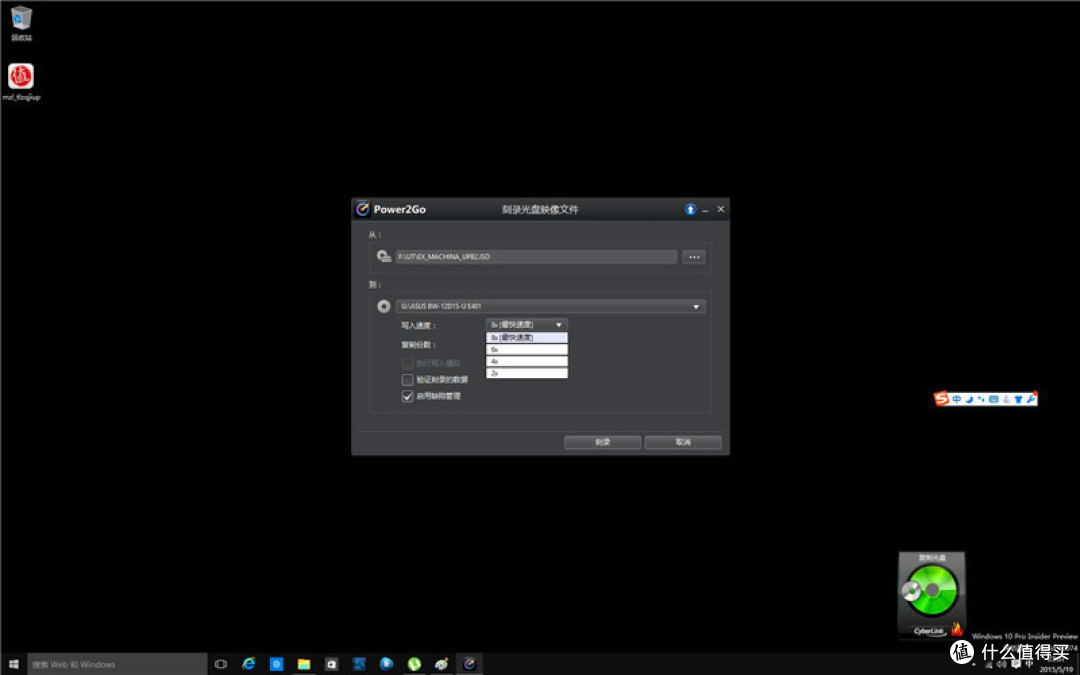Screen dimensions: 1080x675
Task: Minimize the Power2Go dialog
Action: pyautogui.click(x=705, y=210)
